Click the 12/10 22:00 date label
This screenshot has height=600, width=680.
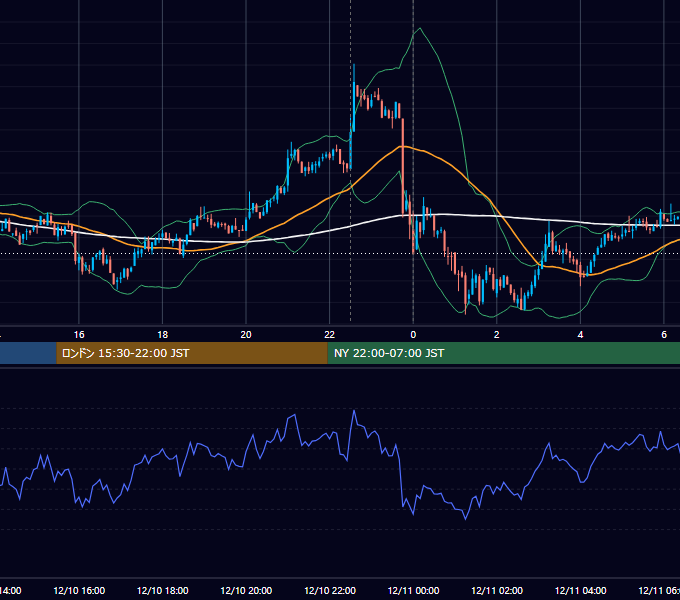point(330,590)
